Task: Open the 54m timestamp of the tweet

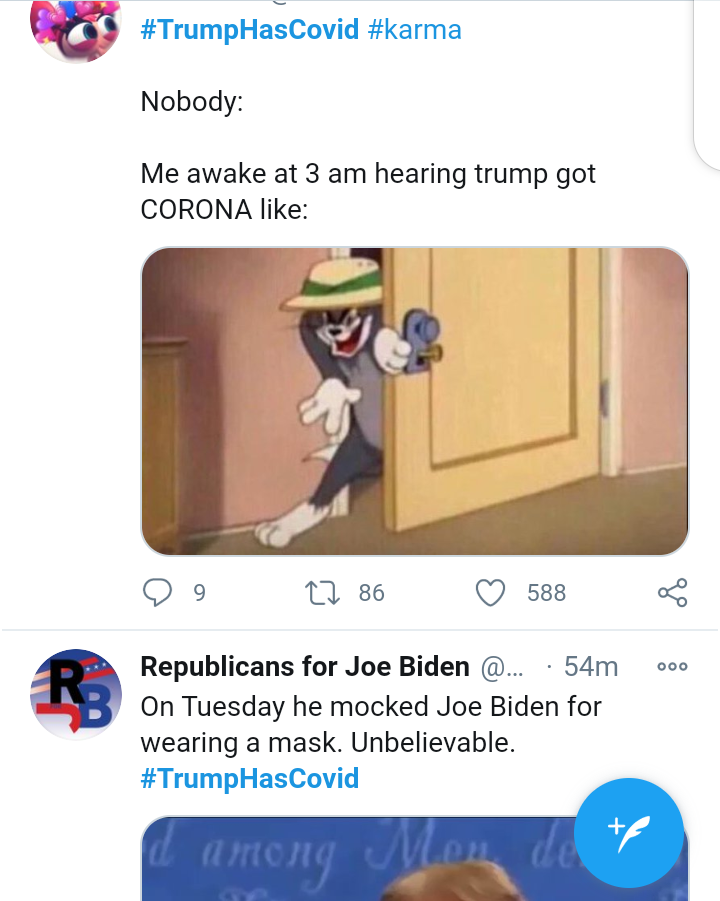Action: click(x=591, y=667)
